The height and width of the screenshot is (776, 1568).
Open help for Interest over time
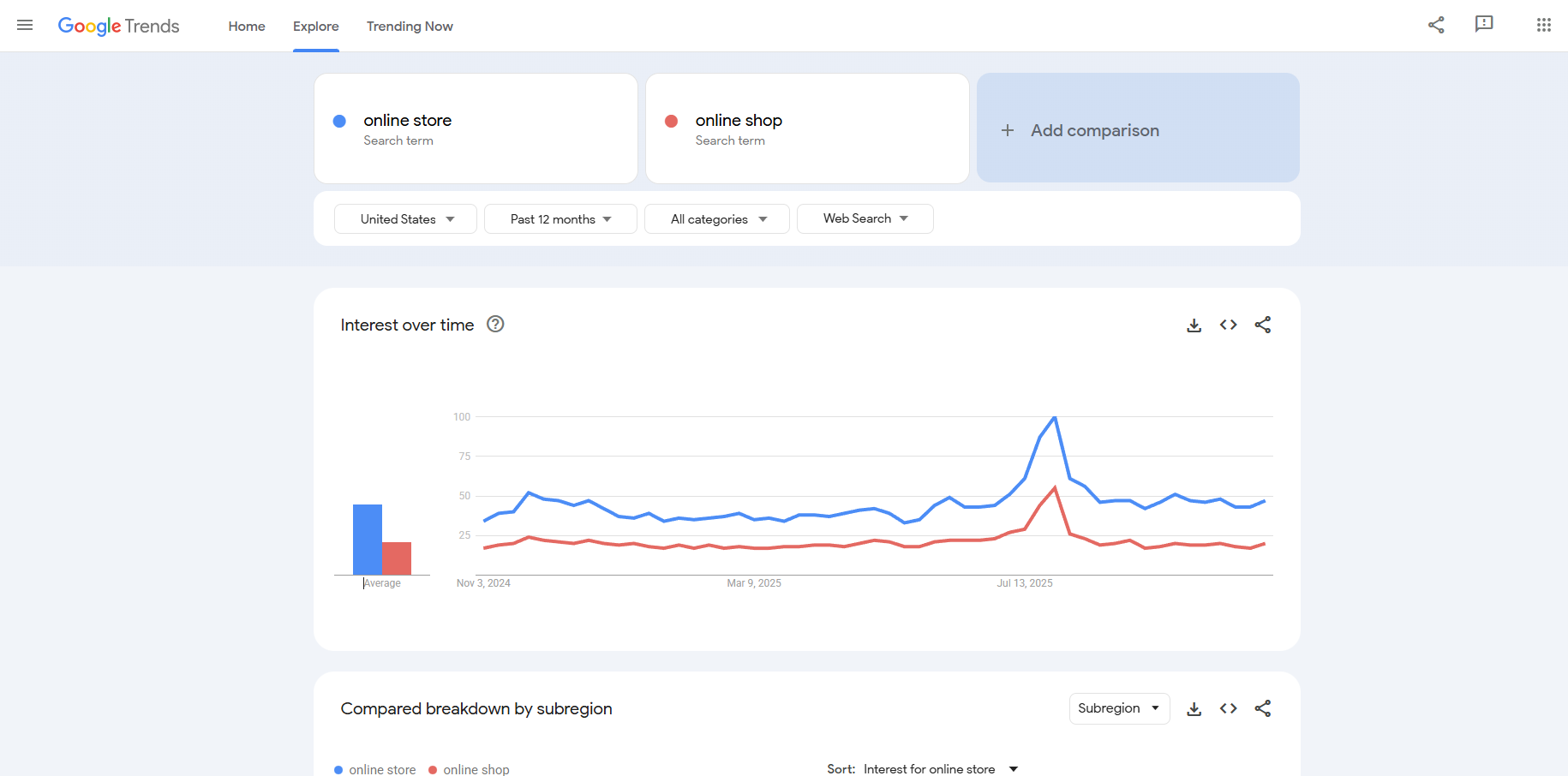tap(495, 324)
